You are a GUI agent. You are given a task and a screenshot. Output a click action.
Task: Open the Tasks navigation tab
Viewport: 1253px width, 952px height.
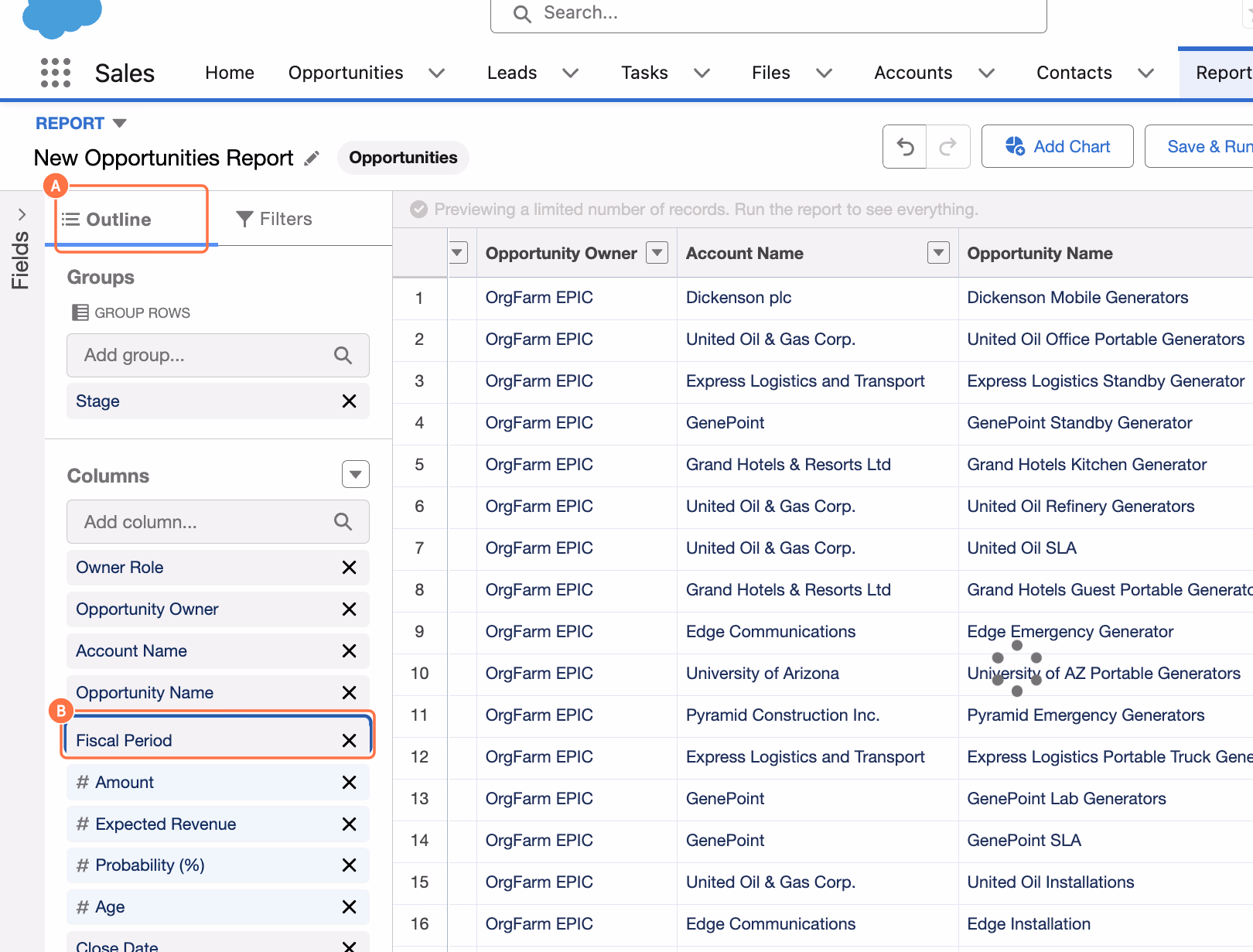[644, 73]
